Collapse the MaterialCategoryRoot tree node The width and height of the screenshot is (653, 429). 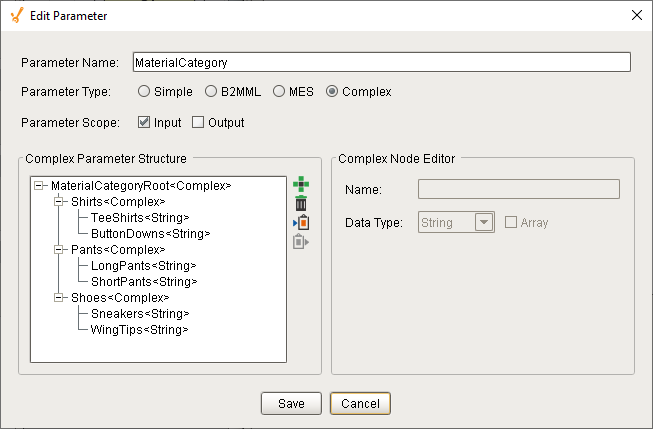pos(39,185)
